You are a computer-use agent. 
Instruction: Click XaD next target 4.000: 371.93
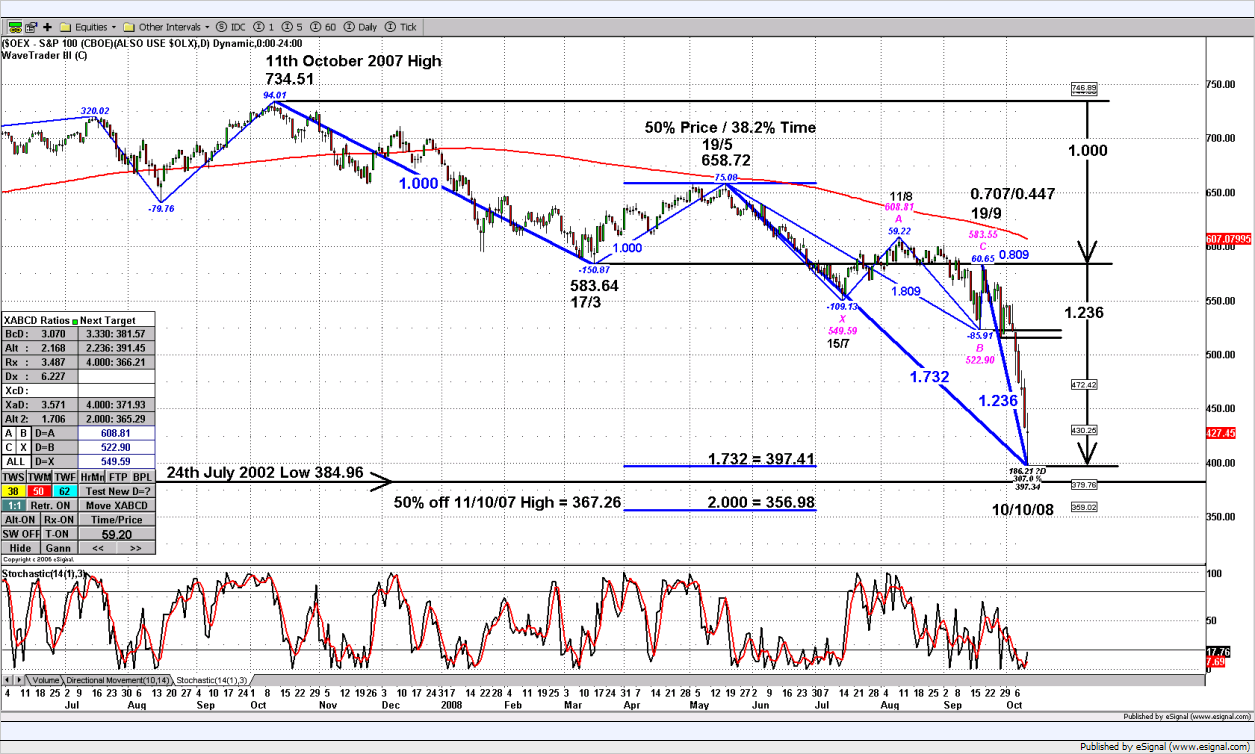click(x=116, y=404)
